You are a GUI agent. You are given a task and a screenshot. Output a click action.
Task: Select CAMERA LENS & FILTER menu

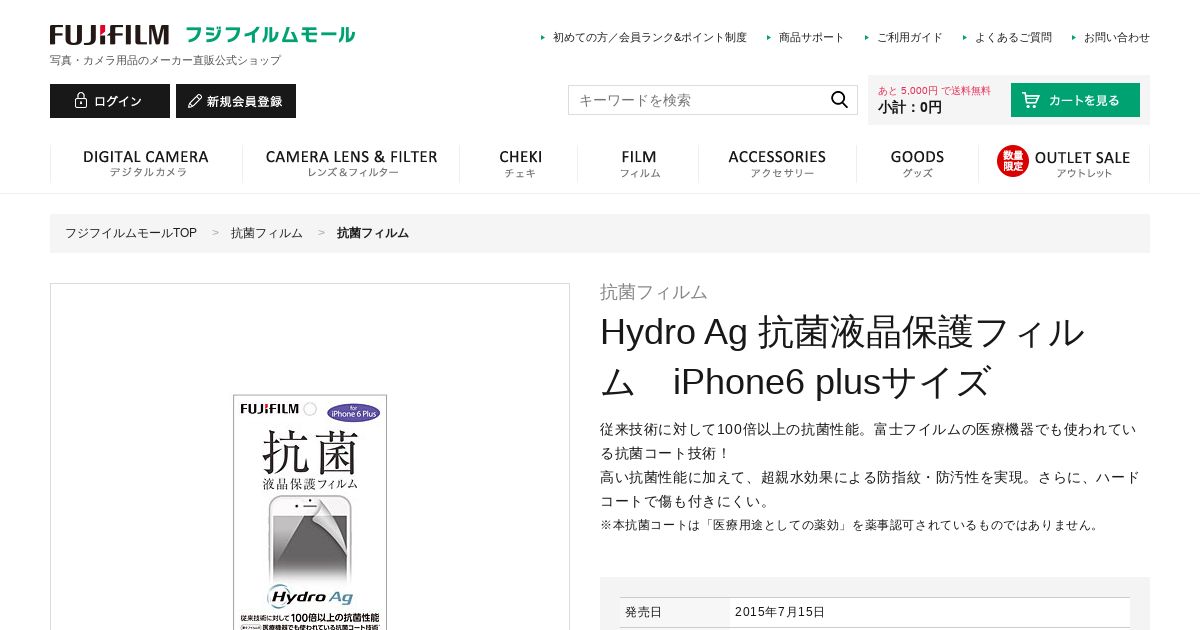(x=351, y=163)
